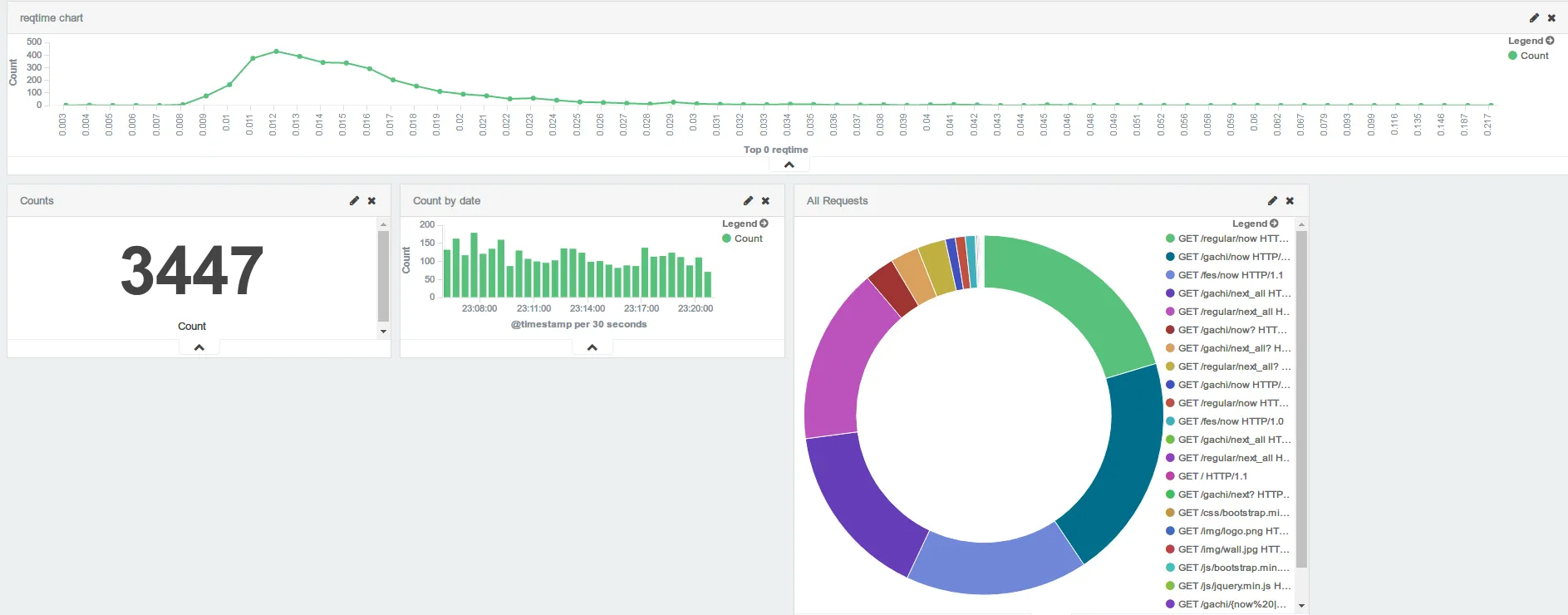Click the 23:20:00 time axis label
Screen dimensions: 1568x615
pyautogui.click(x=696, y=308)
